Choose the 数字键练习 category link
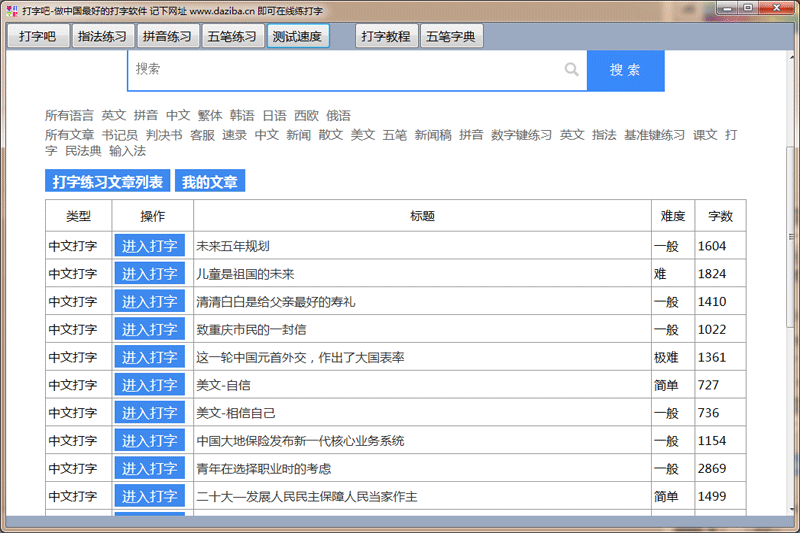The width and height of the screenshot is (800, 533). pos(521,135)
